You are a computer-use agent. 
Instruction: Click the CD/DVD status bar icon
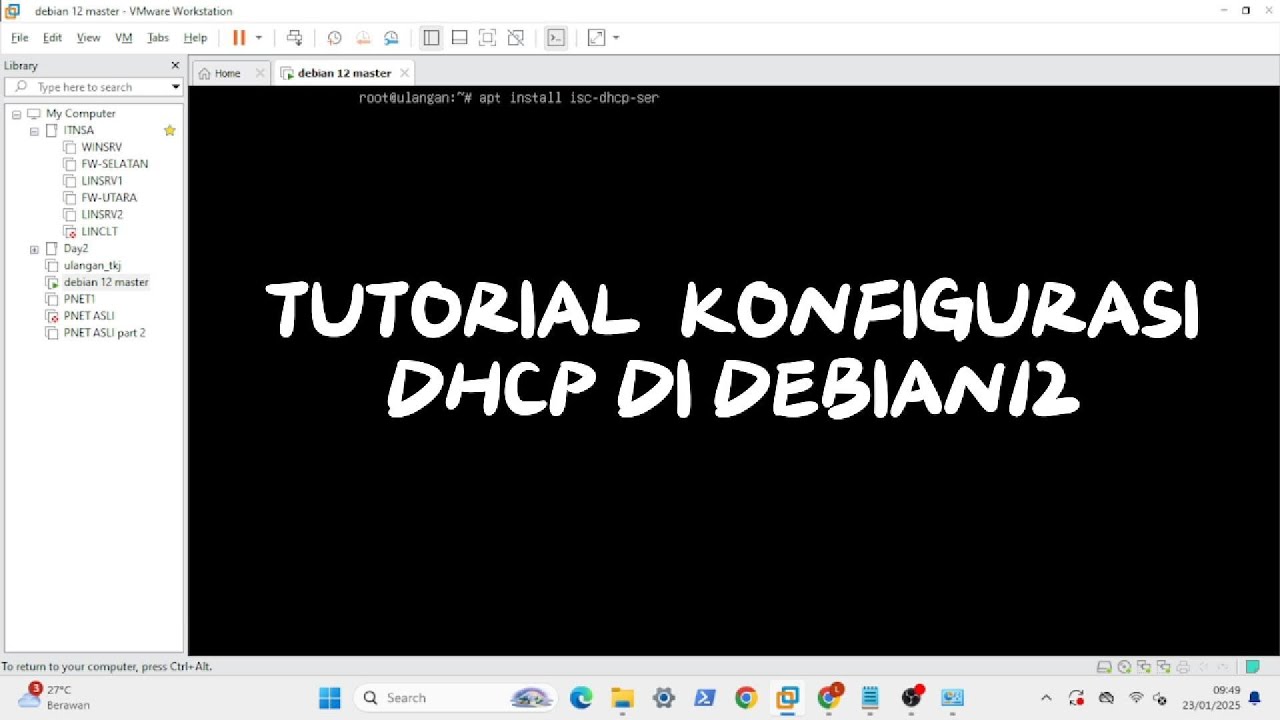pos(1124,667)
